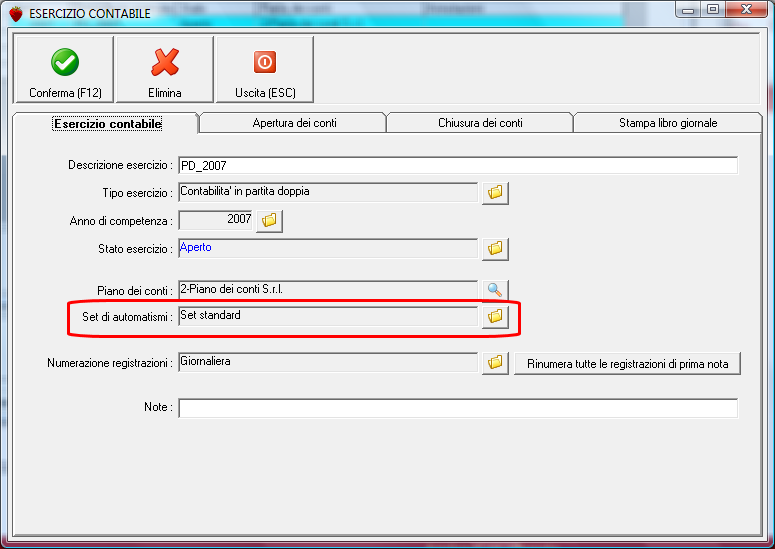
Task: Click the Set di automatismi field showing Set standard
Action: click(x=328, y=316)
